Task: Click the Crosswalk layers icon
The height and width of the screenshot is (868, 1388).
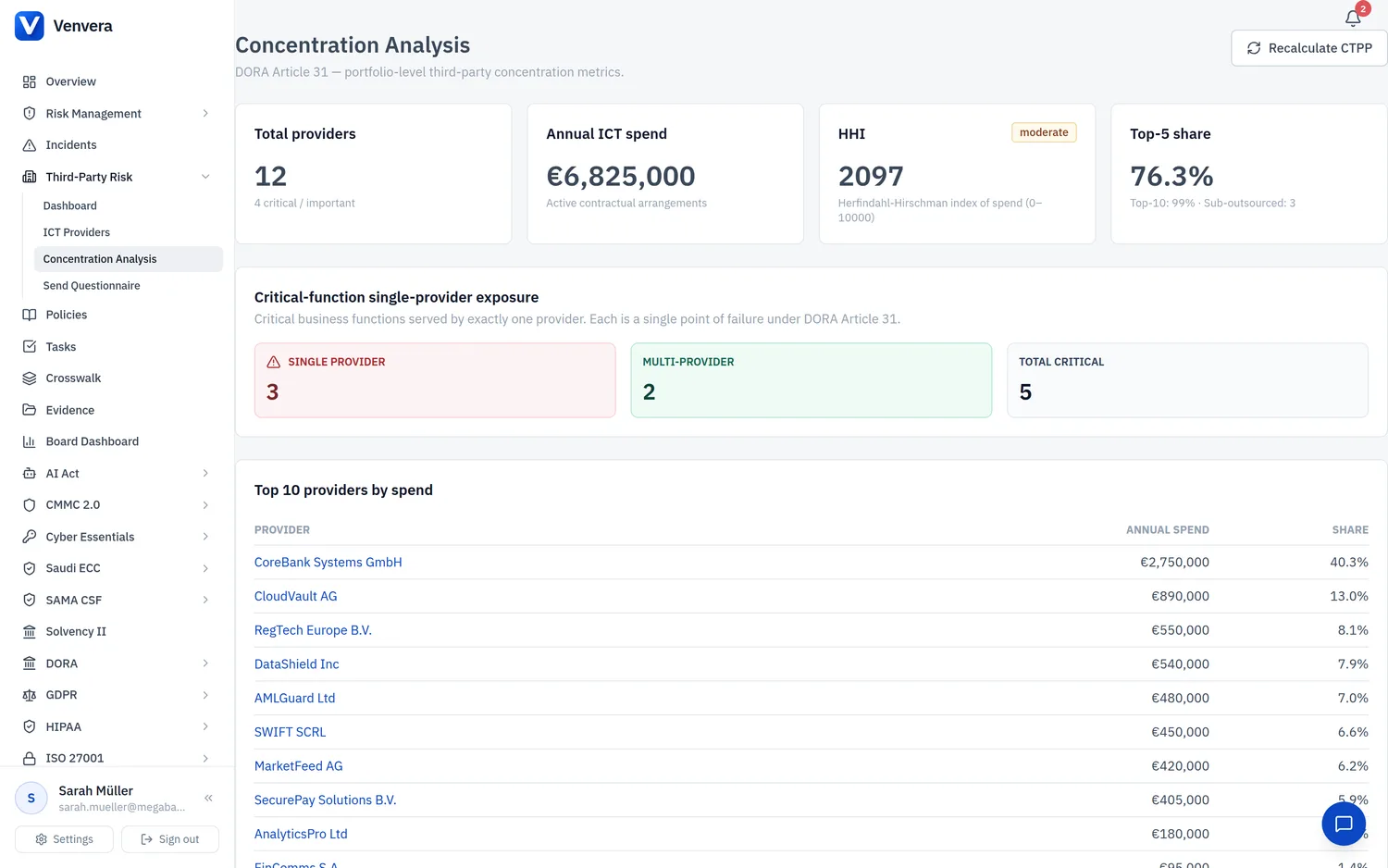Action: [x=30, y=378]
